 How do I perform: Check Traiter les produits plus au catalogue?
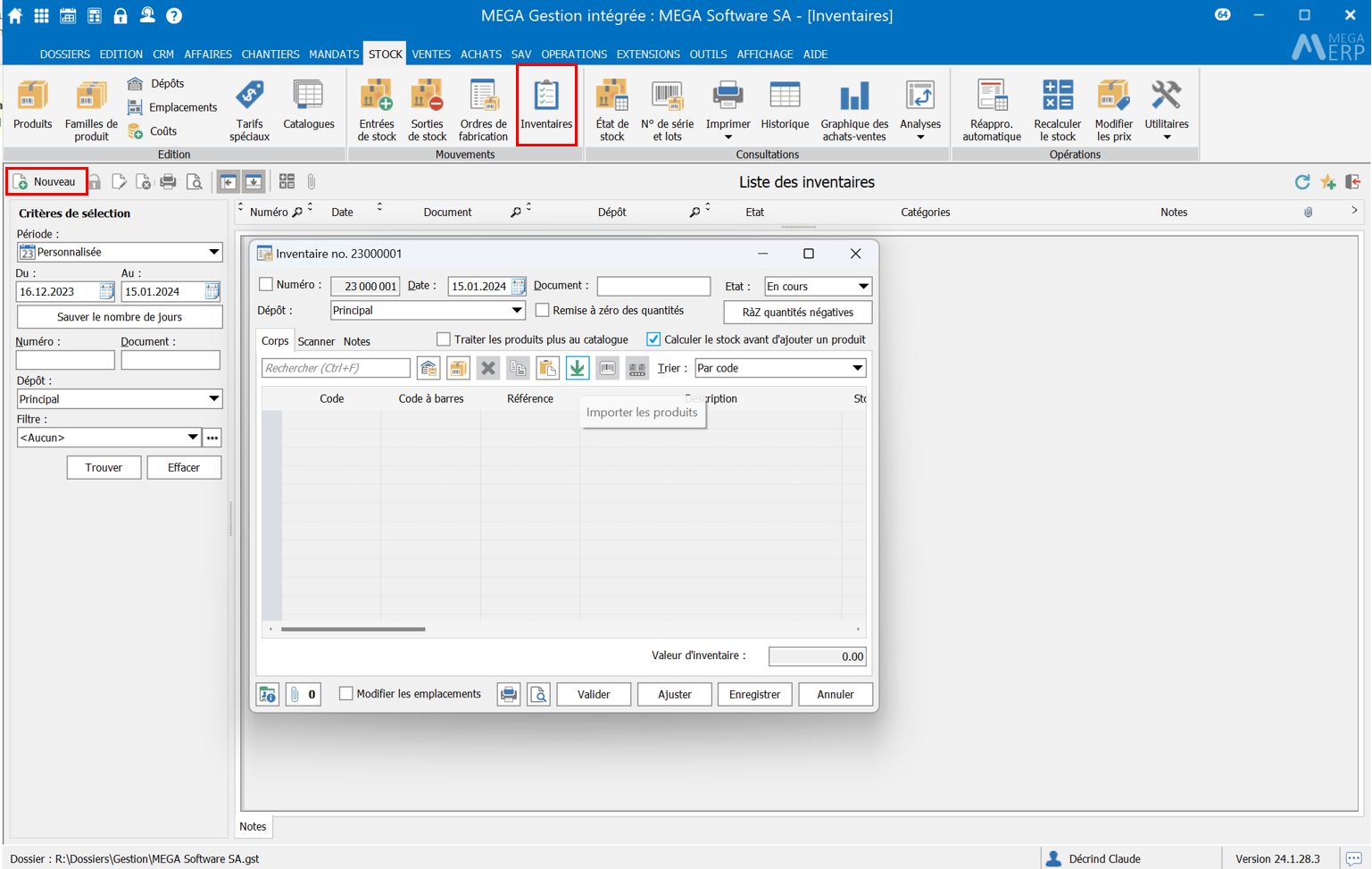(443, 339)
